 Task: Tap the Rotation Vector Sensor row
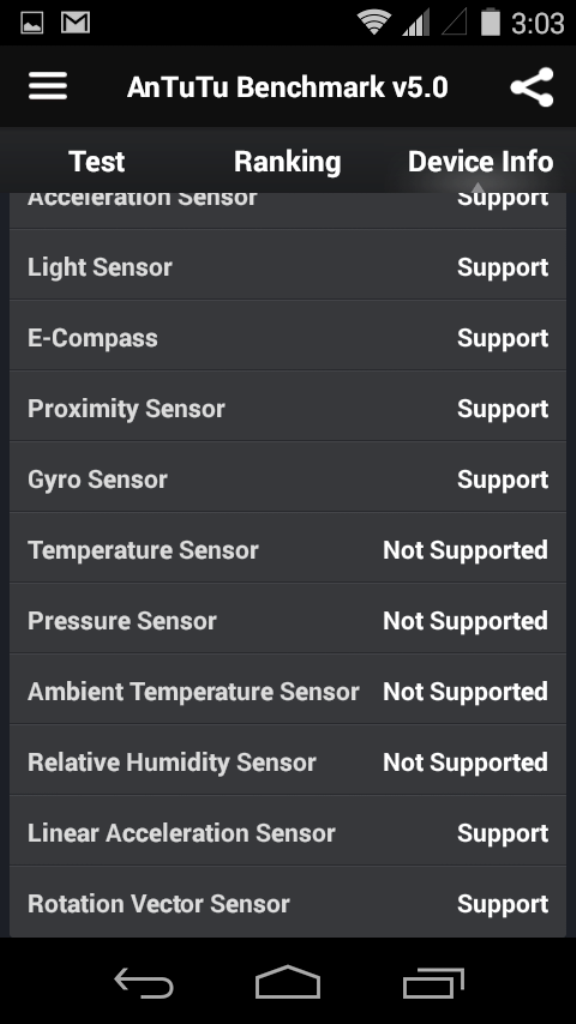point(287,904)
